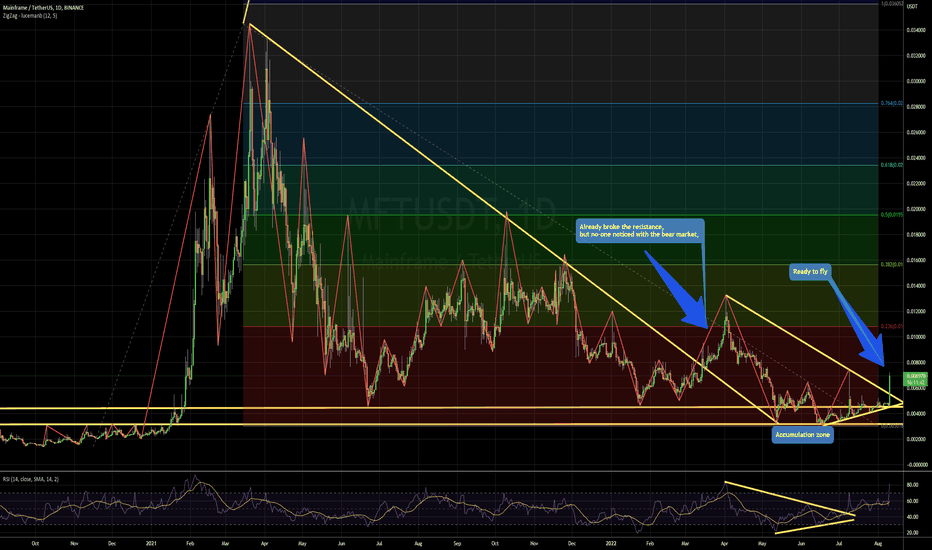932x550 pixels.
Task: Click the 0.764 Fibonacci level label
Action: 892,103
